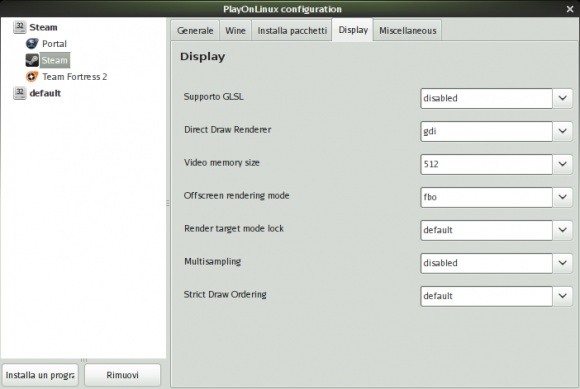Screen dimensions: 580x389
Task: Click the Direct Draw Renderer field showing gdi
Action: [x=486, y=131]
